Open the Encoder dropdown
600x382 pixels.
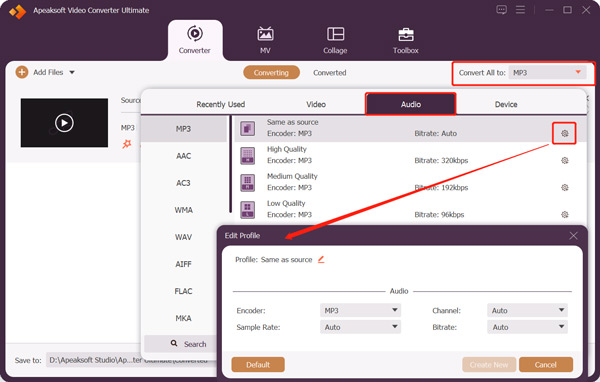pos(360,310)
